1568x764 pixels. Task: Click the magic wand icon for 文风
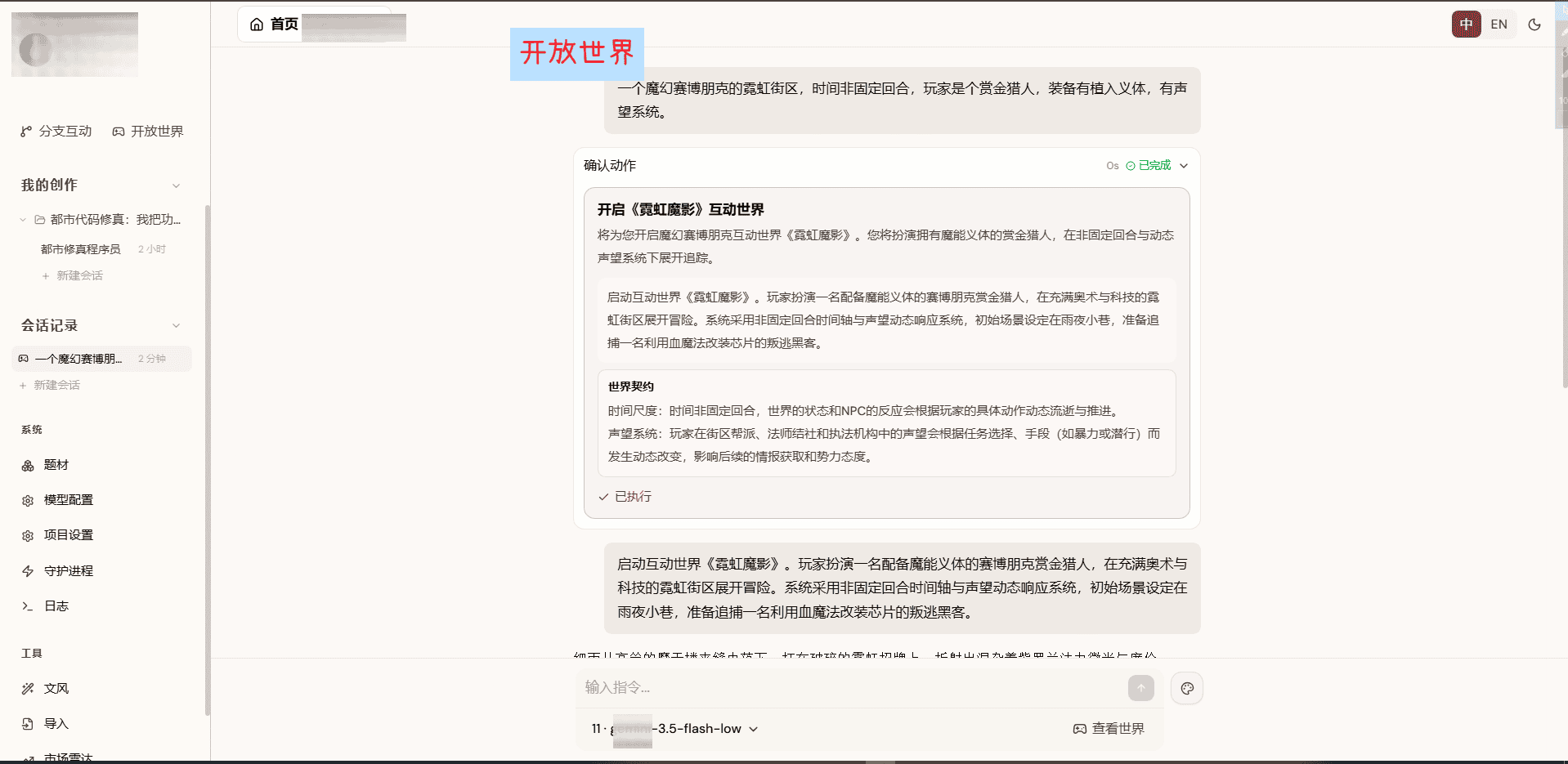pos(28,689)
